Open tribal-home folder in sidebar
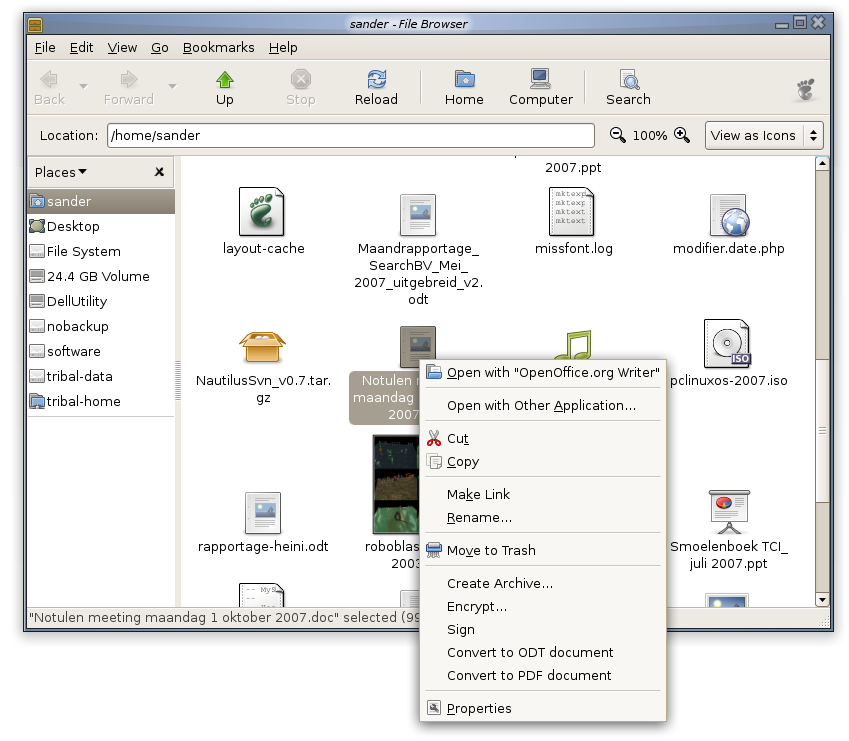The width and height of the screenshot is (849, 741). click(101, 401)
